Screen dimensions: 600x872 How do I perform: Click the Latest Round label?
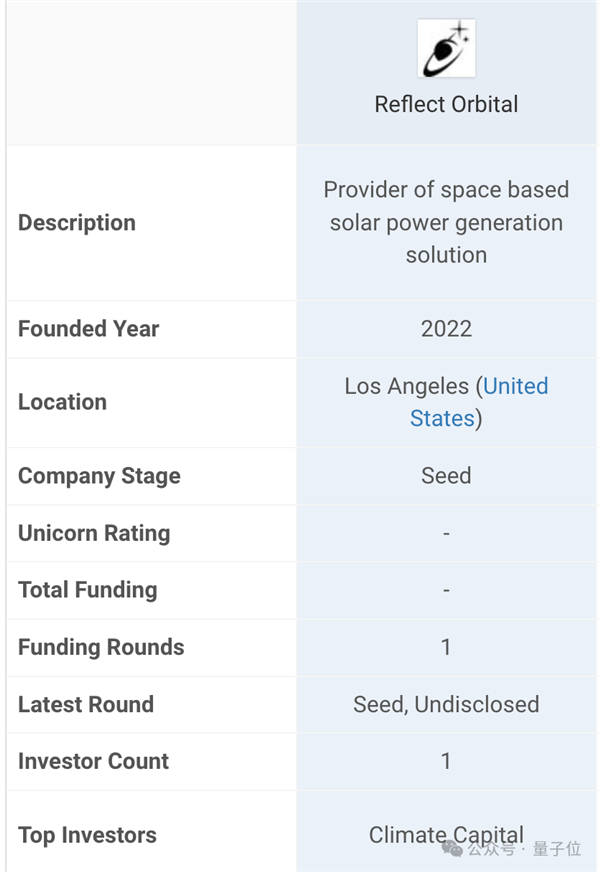86,704
